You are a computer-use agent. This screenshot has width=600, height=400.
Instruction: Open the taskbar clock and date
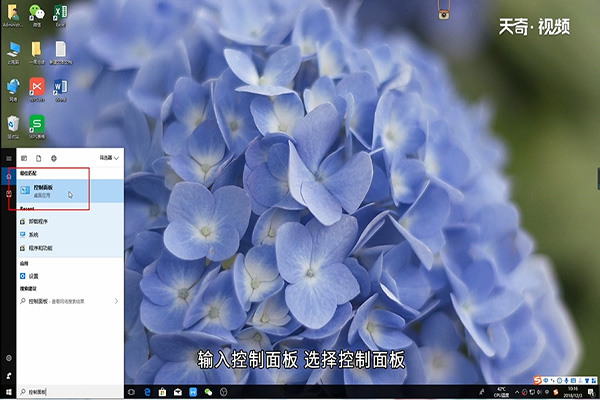572,392
